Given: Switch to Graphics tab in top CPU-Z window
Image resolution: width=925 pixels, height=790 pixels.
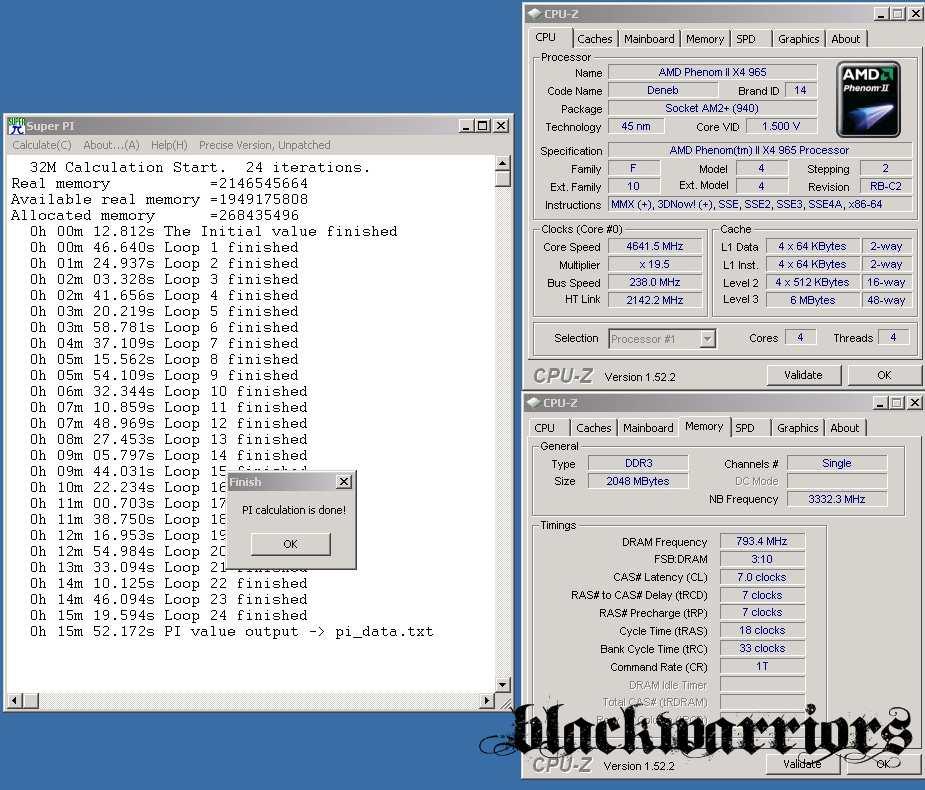Looking at the screenshot, I should coord(798,39).
